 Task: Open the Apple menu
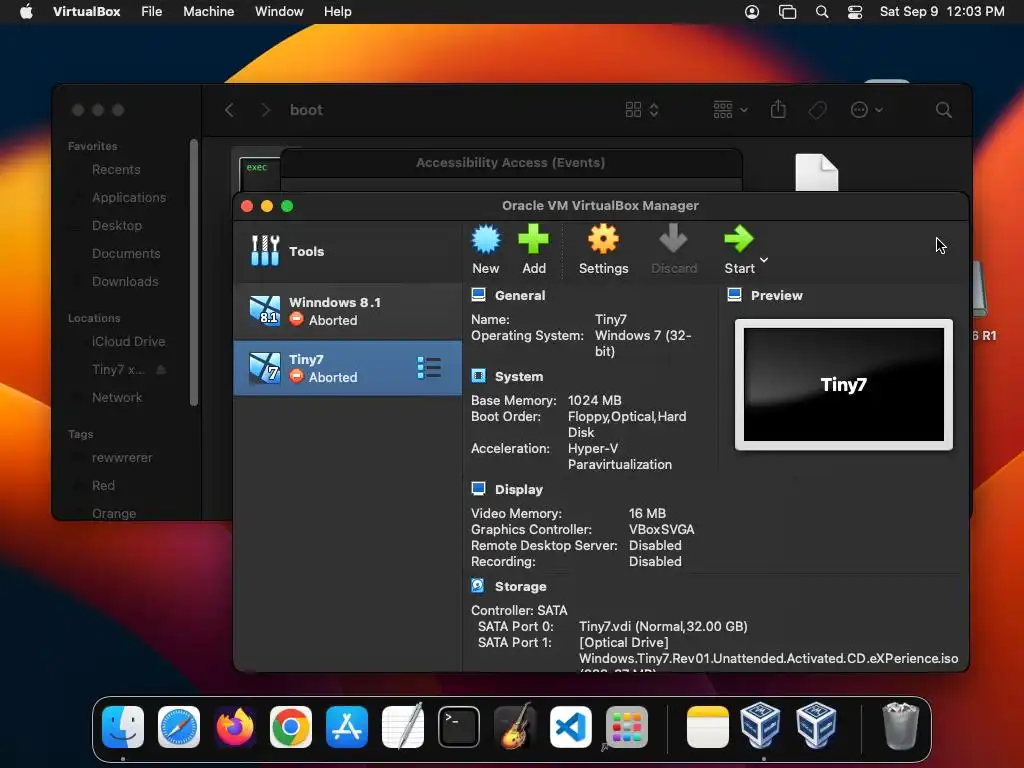[x=26, y=12]
